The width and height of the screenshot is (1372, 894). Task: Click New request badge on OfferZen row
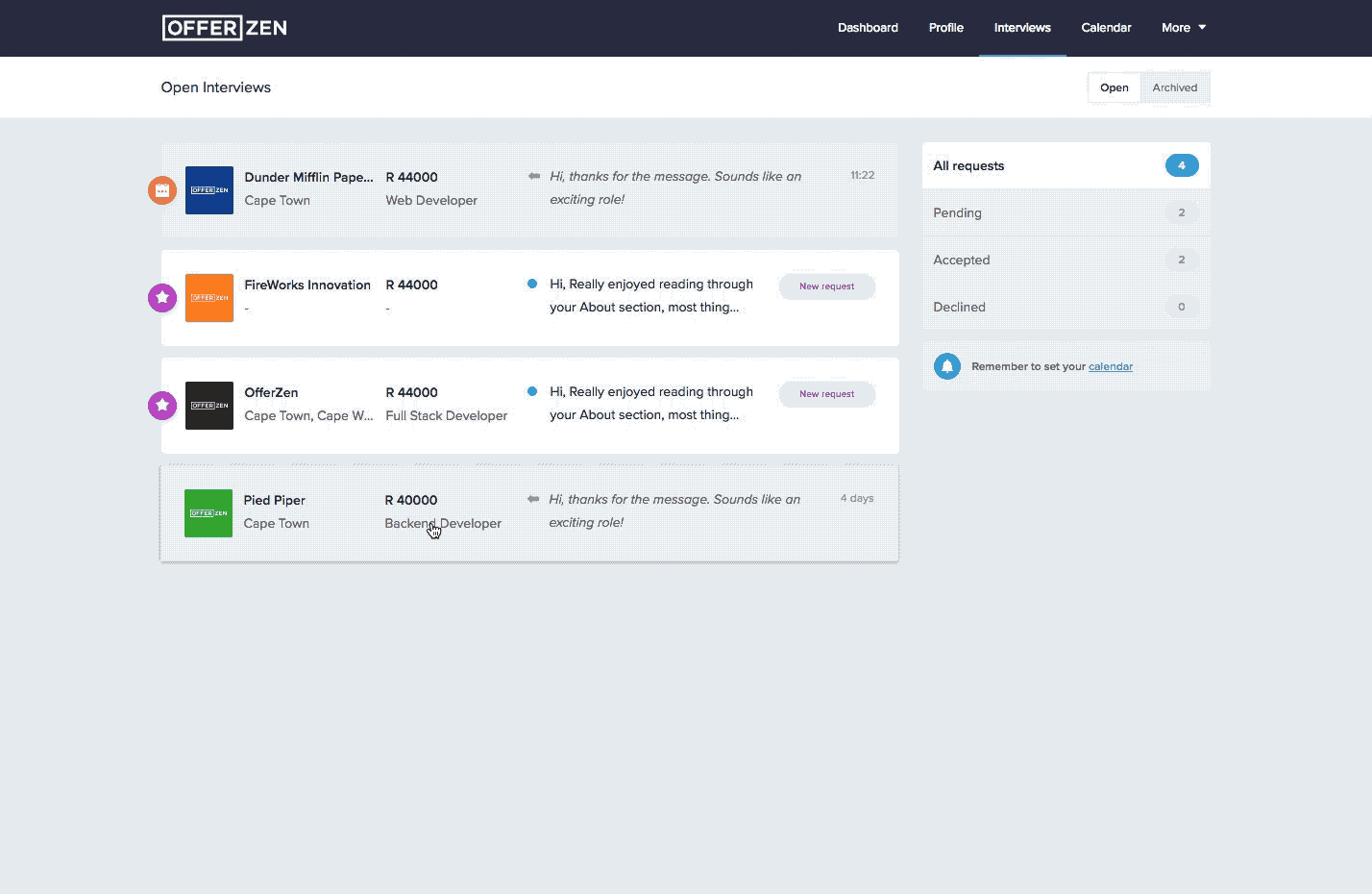click(x=826, y=394)
